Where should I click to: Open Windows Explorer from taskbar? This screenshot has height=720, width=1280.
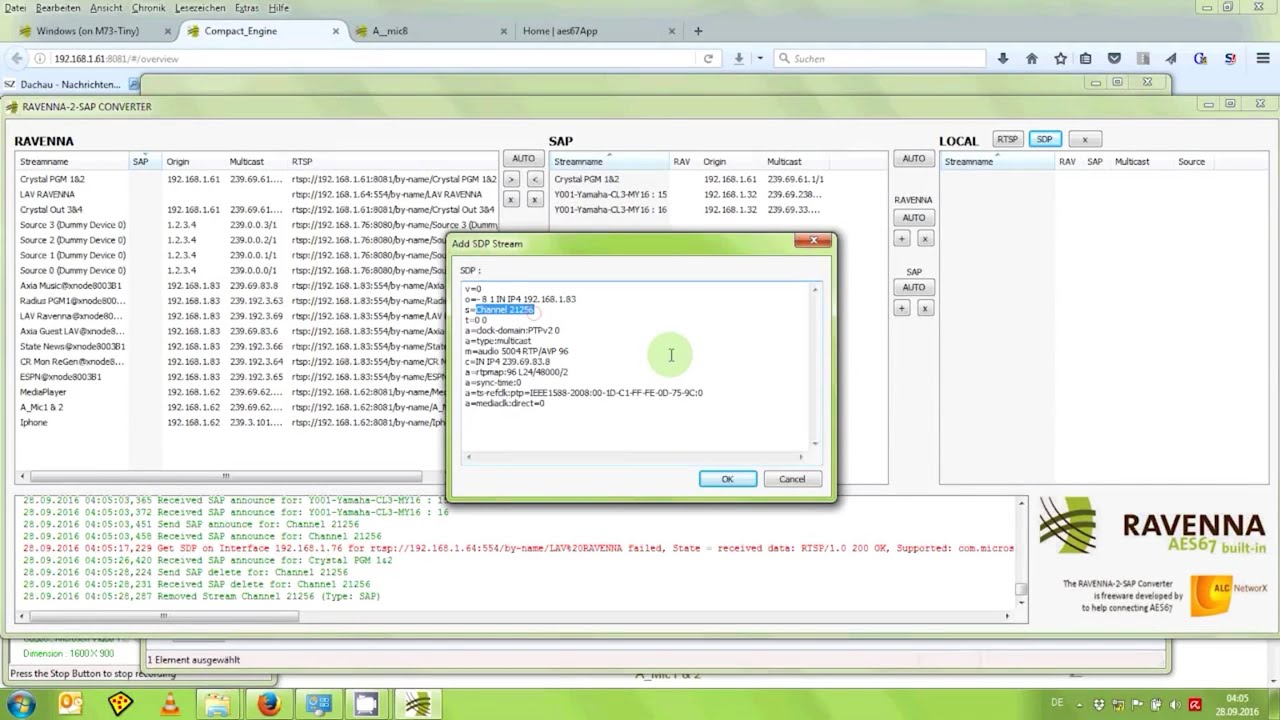point(219,704)
